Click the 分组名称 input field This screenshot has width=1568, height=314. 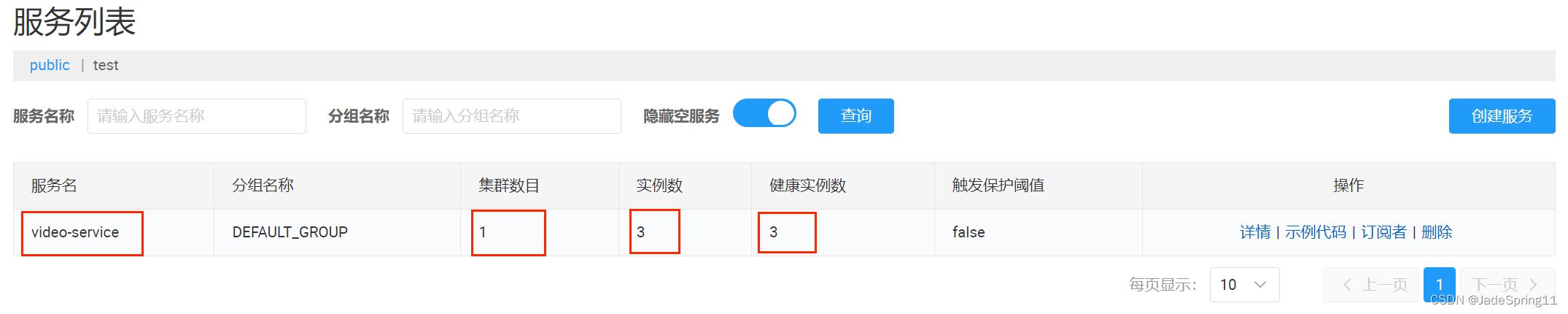(511, 116)
